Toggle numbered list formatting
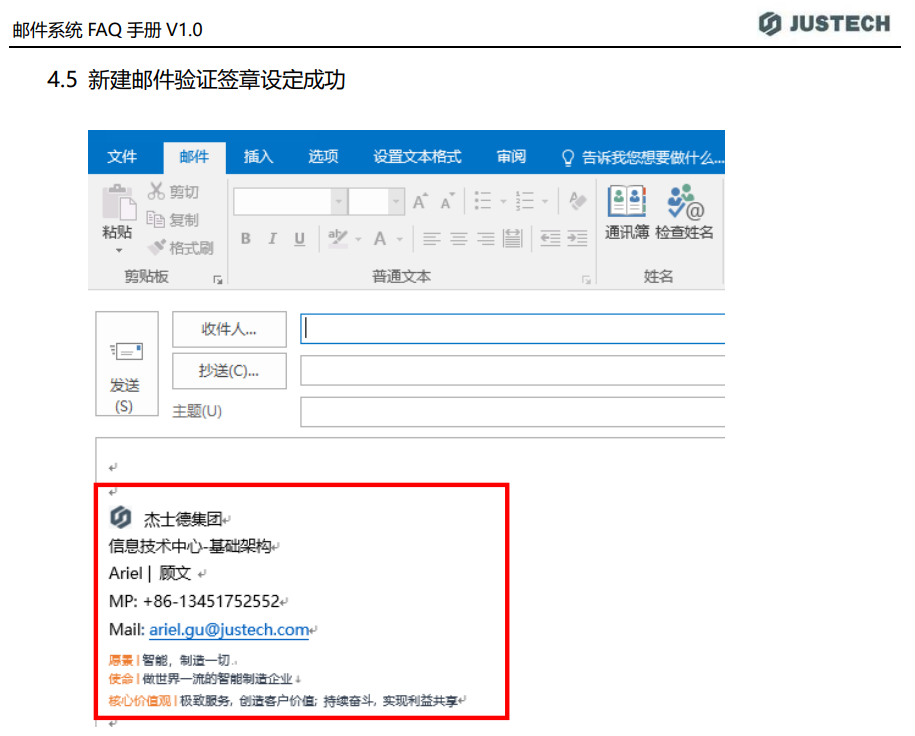This screenshot has height=736, width=915. (525, 201)
